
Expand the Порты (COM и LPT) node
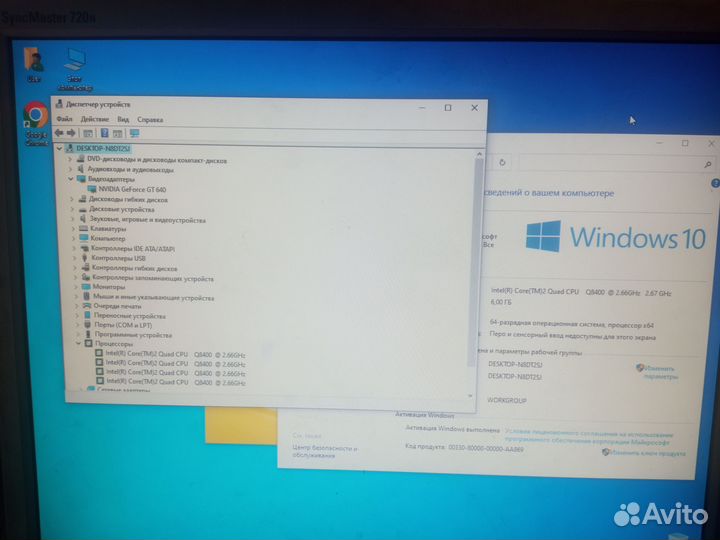click(x=78, y=325)
